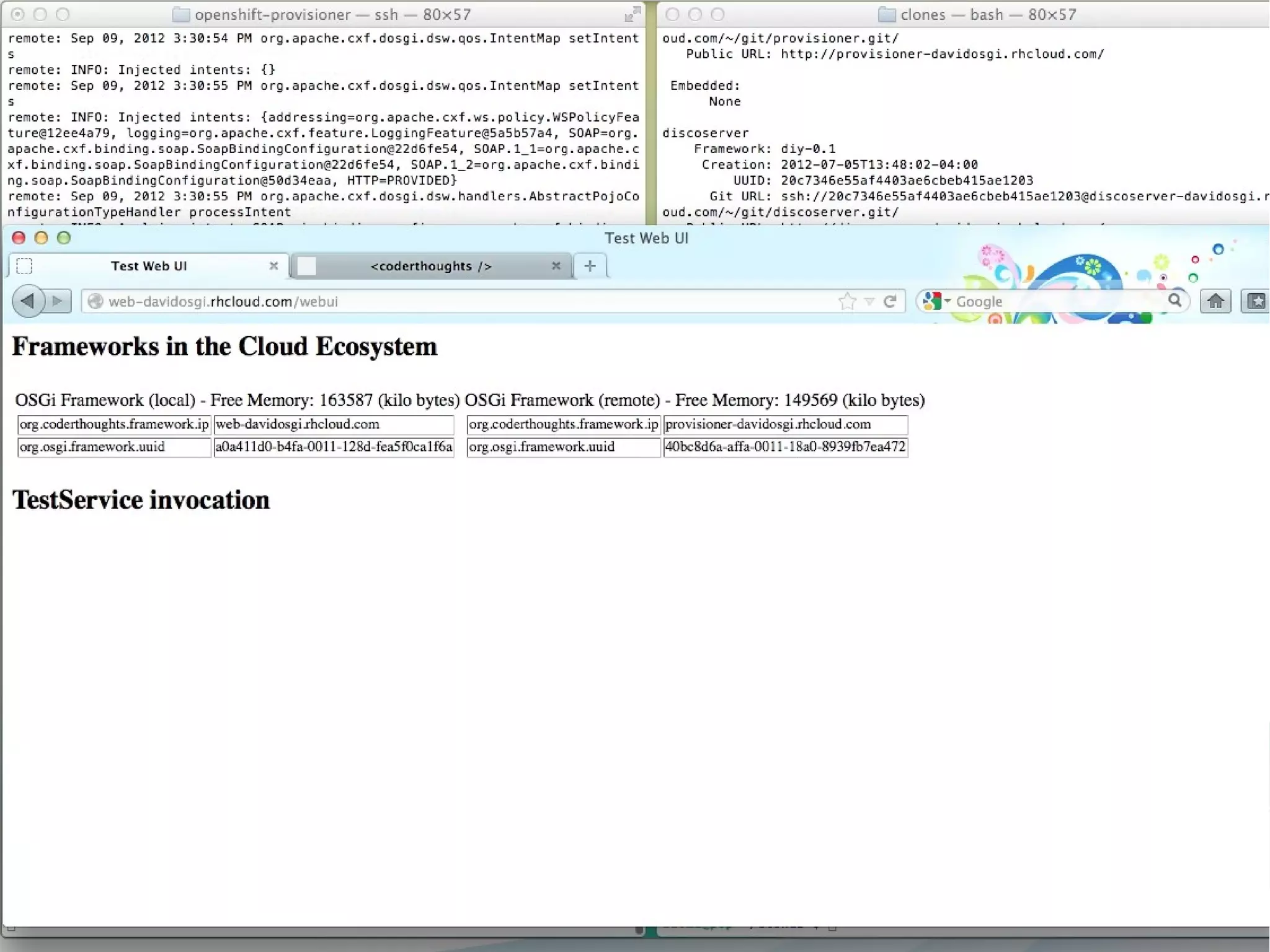This screenshot has width=1270, height=952.
Task: Click the browser forward arrow button
Action: 58,301
